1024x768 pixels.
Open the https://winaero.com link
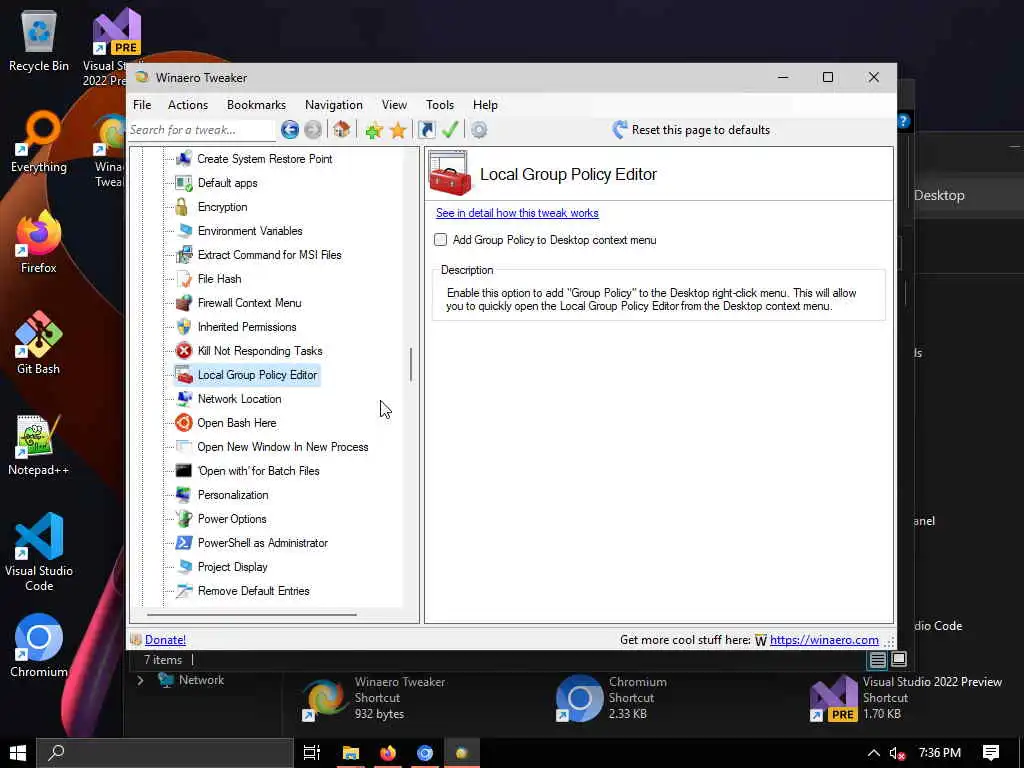[824, 640]
